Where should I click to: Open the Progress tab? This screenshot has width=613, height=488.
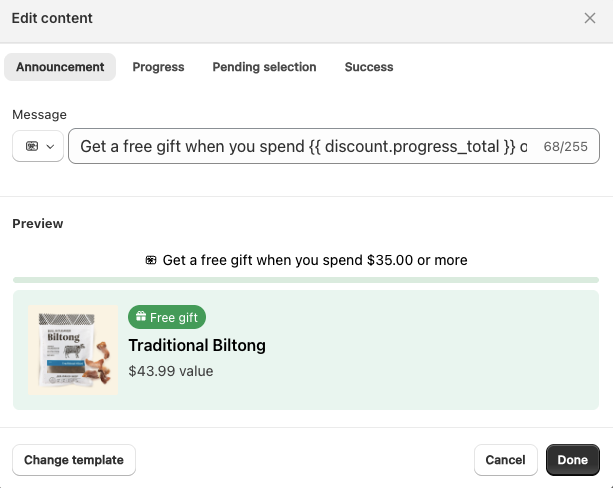158,67
